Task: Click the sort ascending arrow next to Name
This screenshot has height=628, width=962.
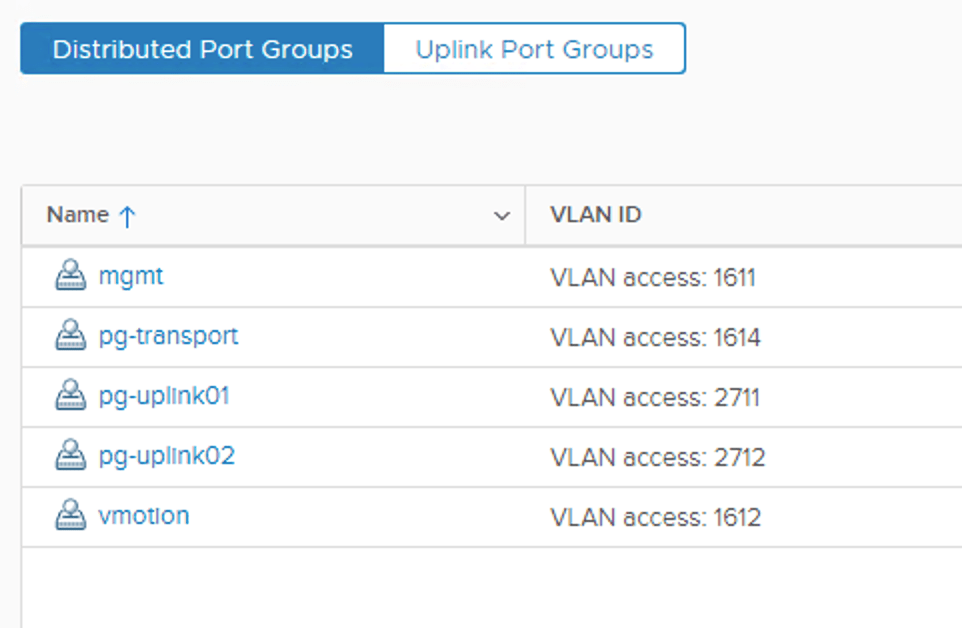Action: 127,216
